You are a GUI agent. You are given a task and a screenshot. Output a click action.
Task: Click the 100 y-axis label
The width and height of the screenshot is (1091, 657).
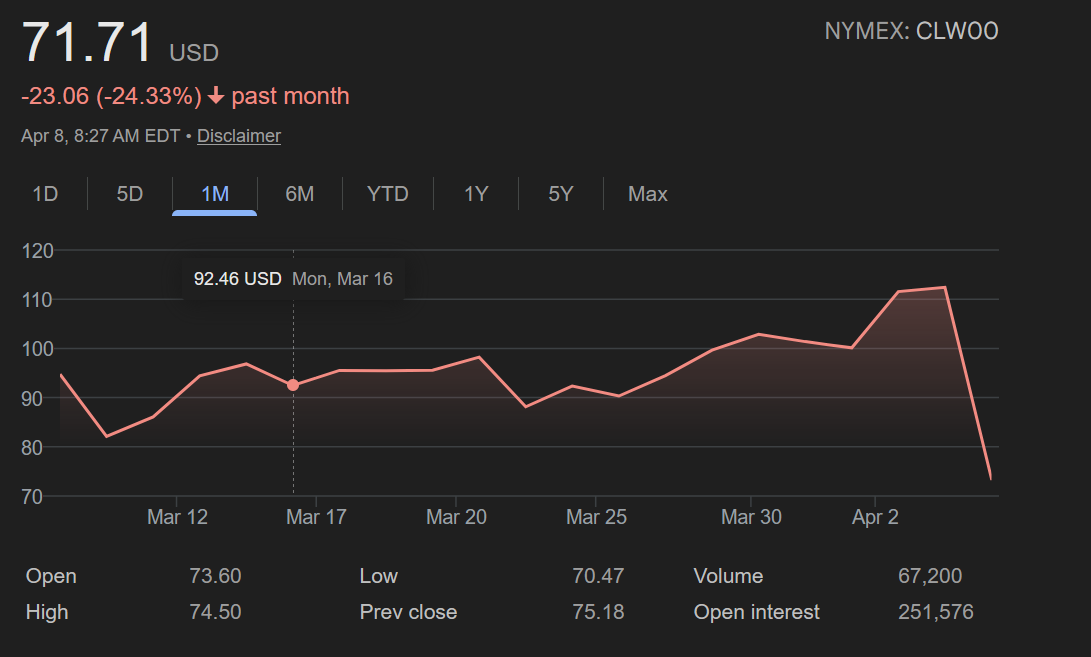pyautogui.click(x=38, y=349)
